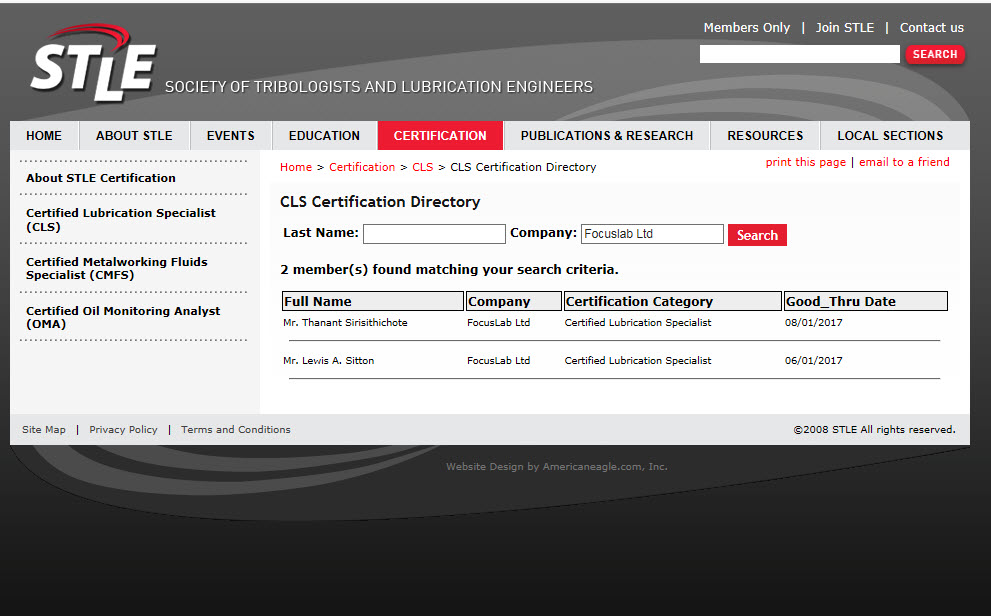Click the 06/01/2017 date cell

(813, 361)
